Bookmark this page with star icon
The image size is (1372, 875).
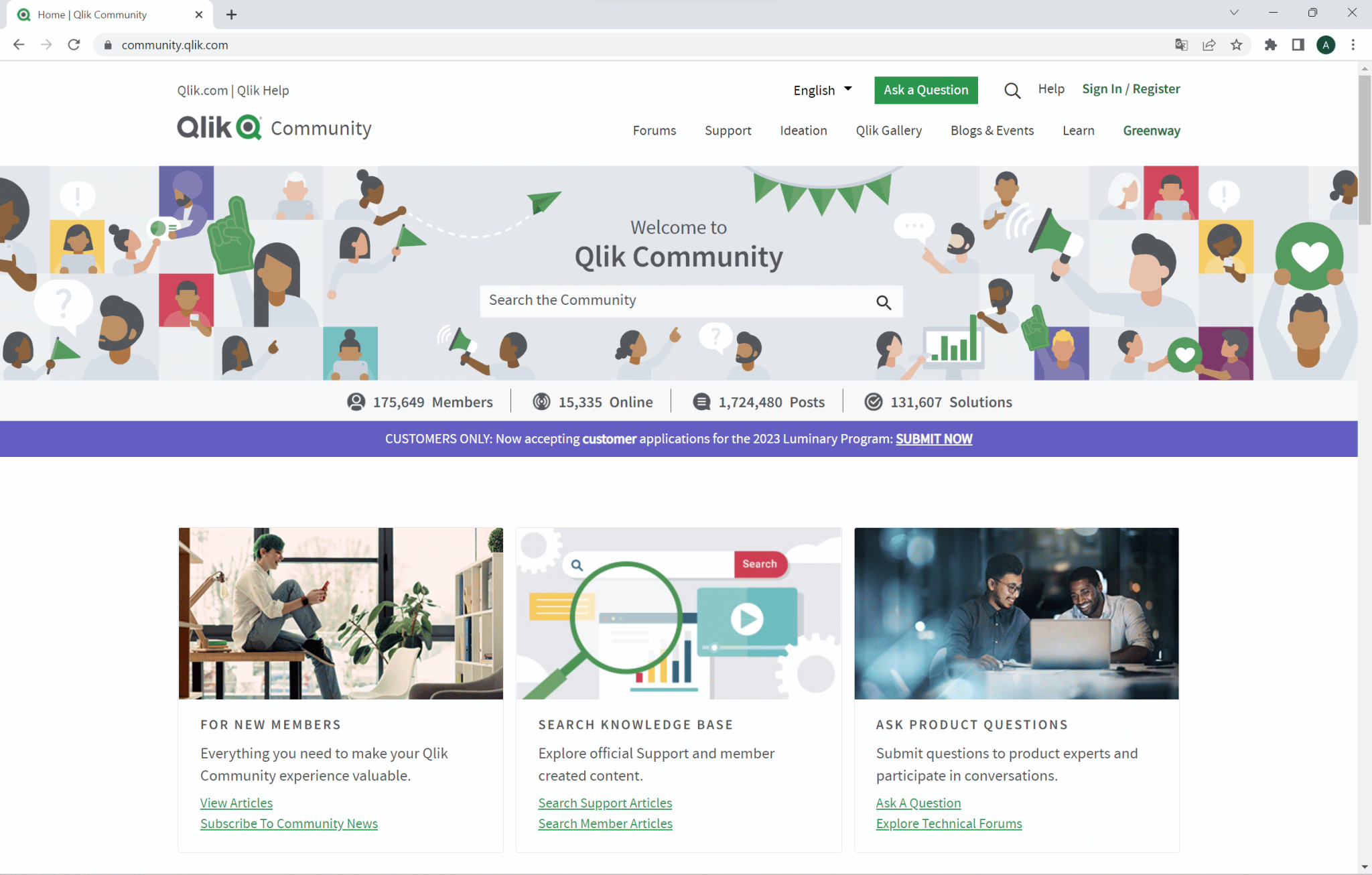pos(1236,45)
